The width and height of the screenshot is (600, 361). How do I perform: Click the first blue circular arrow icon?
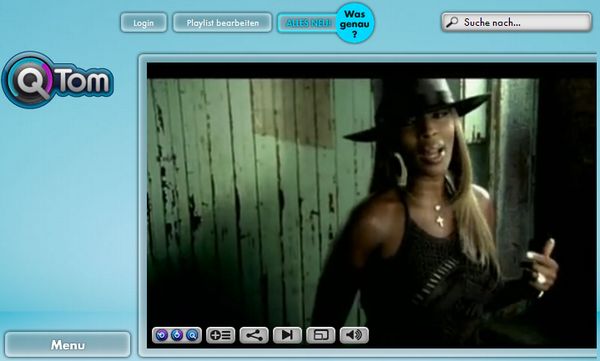pos(161,335)
